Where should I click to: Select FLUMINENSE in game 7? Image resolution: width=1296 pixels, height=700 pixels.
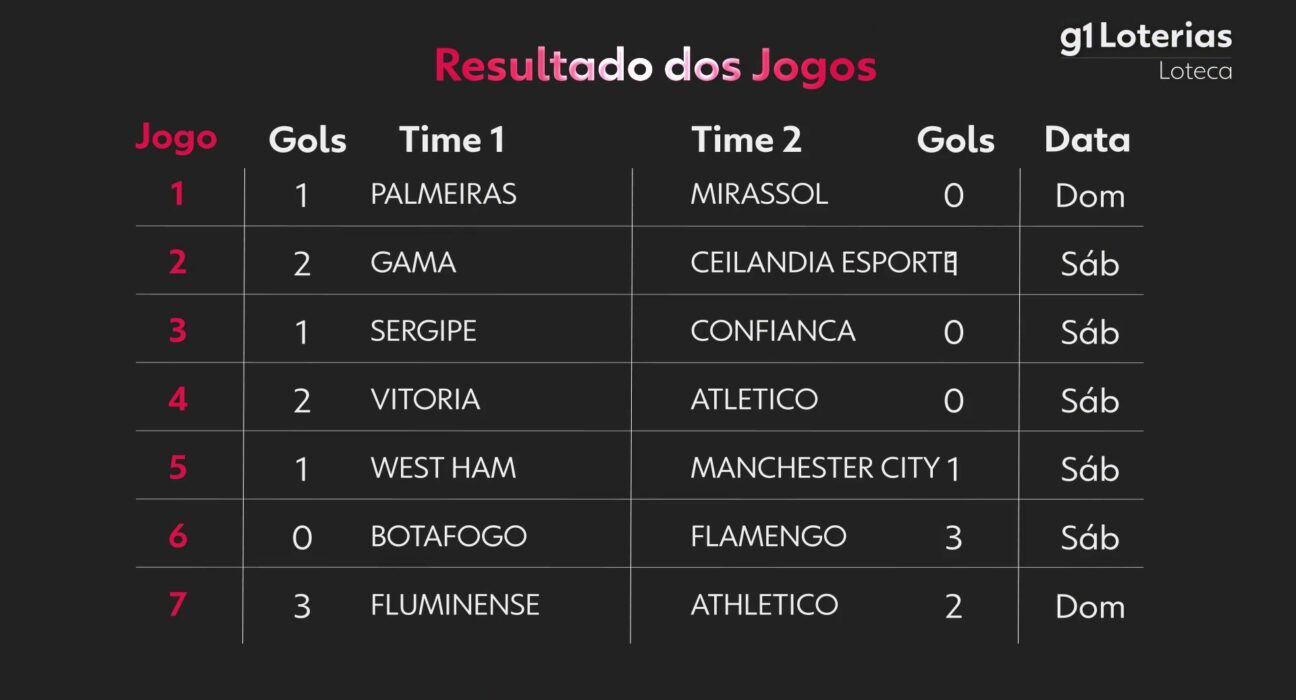coord(455,605)
